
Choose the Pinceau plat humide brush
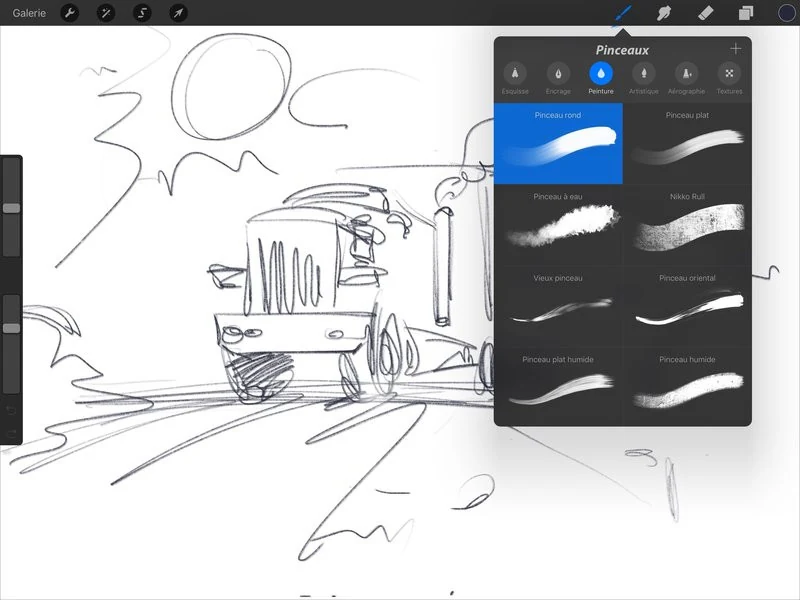pos(558,387)
